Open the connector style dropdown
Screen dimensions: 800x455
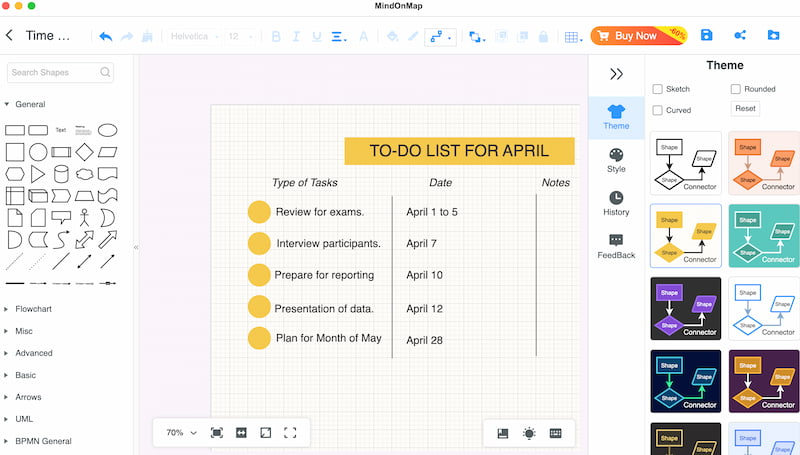click(x=440, y=37)
